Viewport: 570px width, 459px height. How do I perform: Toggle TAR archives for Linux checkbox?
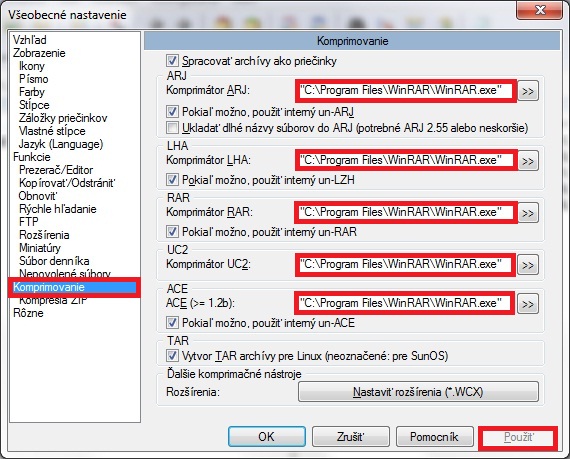pos(172,355)
